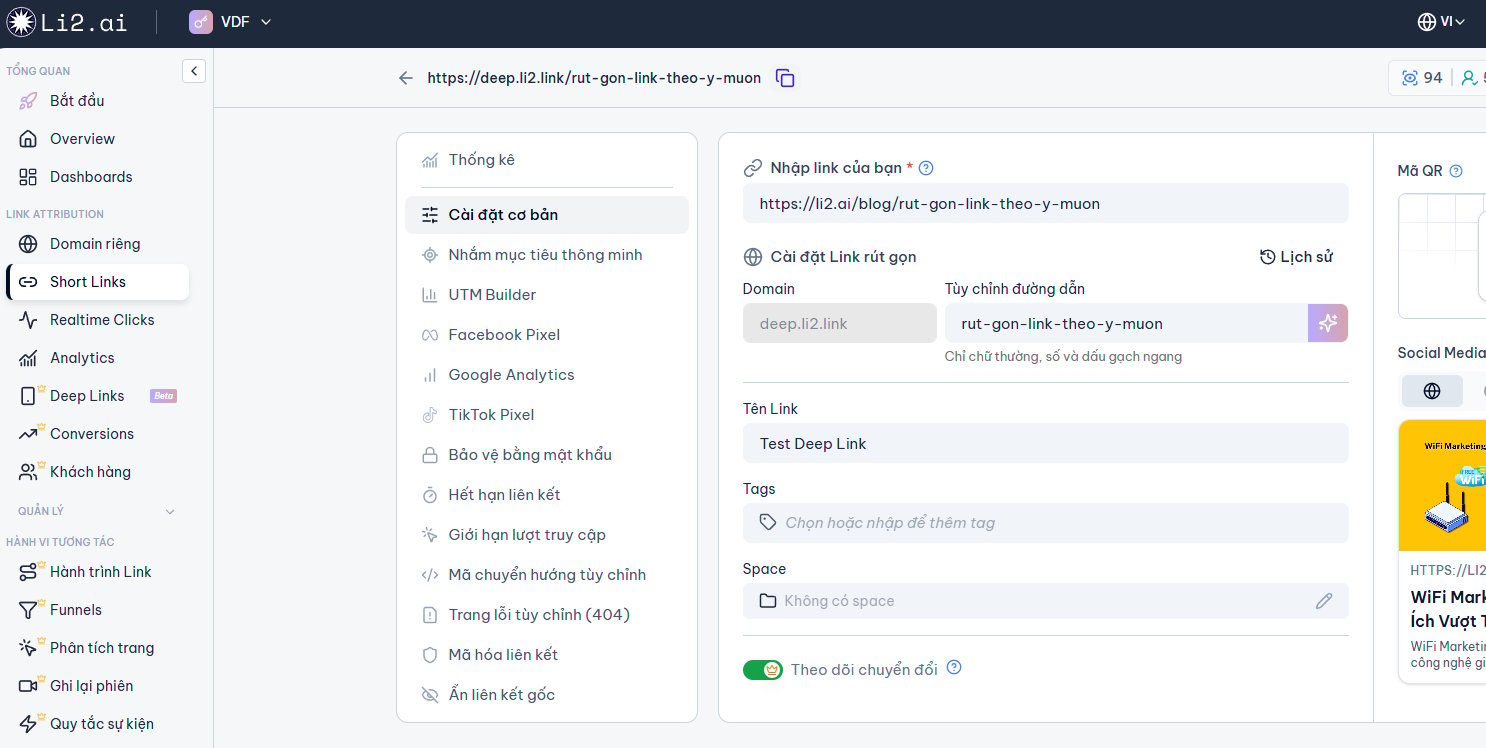The height and width of the screenshot is (748, 1486).
Task: Toggle Theo dõi chuyển đổi switch
Action: [x=763, y=670]
